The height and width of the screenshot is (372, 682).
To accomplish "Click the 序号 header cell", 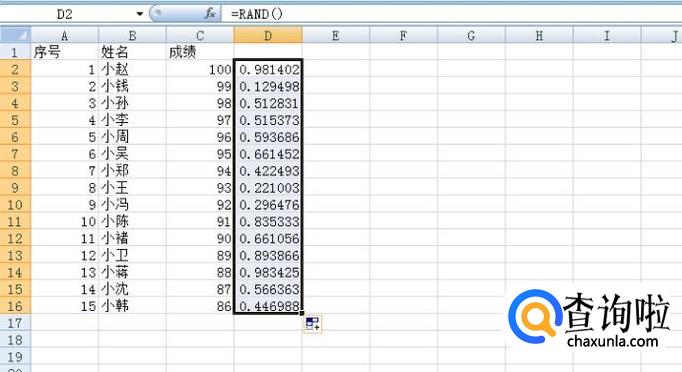I will pyautogui.click(x=64, y=52).
